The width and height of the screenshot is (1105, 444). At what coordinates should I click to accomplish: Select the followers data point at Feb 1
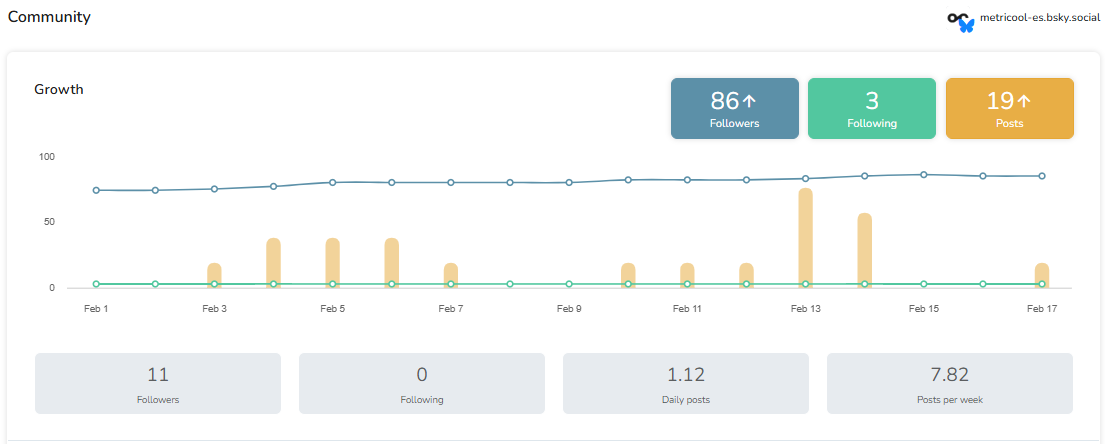[x=96, y=190]
